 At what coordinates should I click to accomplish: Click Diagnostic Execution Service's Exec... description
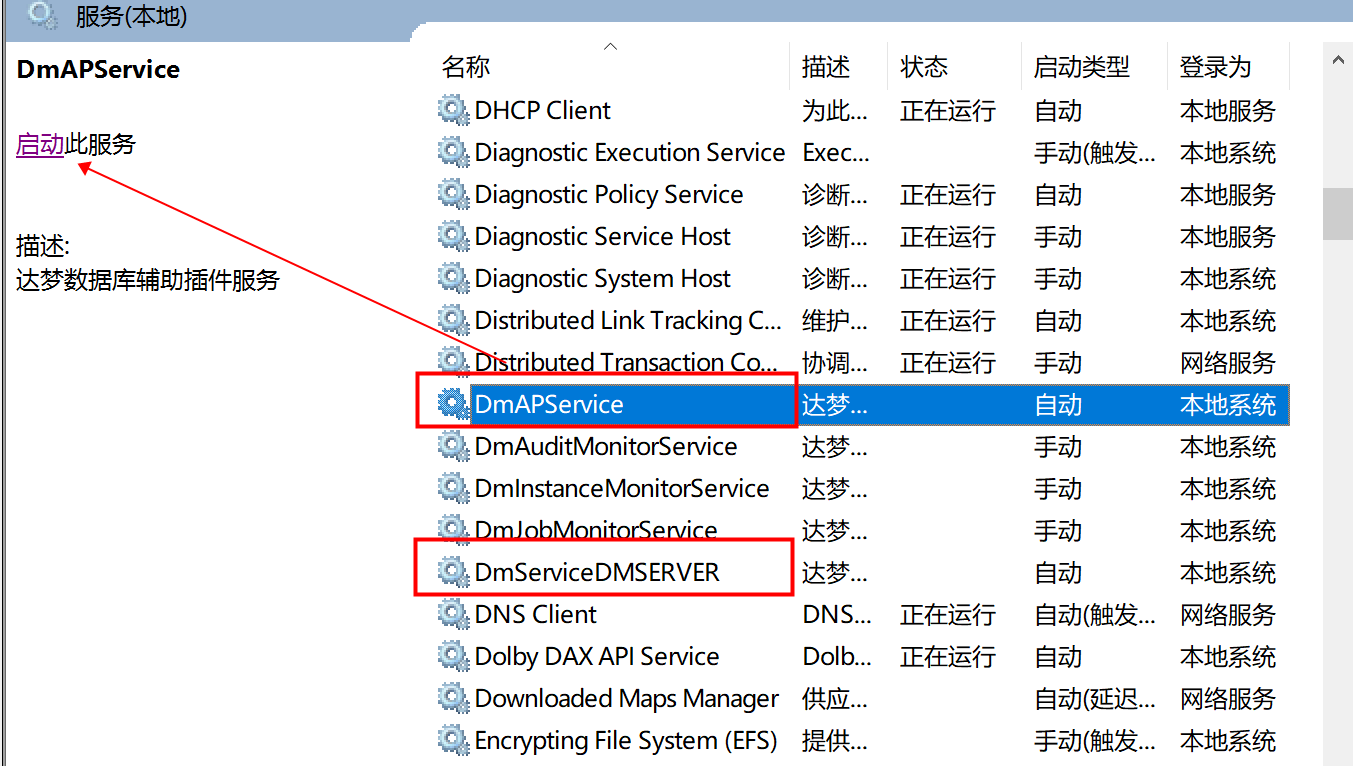[x=836, y=152]
